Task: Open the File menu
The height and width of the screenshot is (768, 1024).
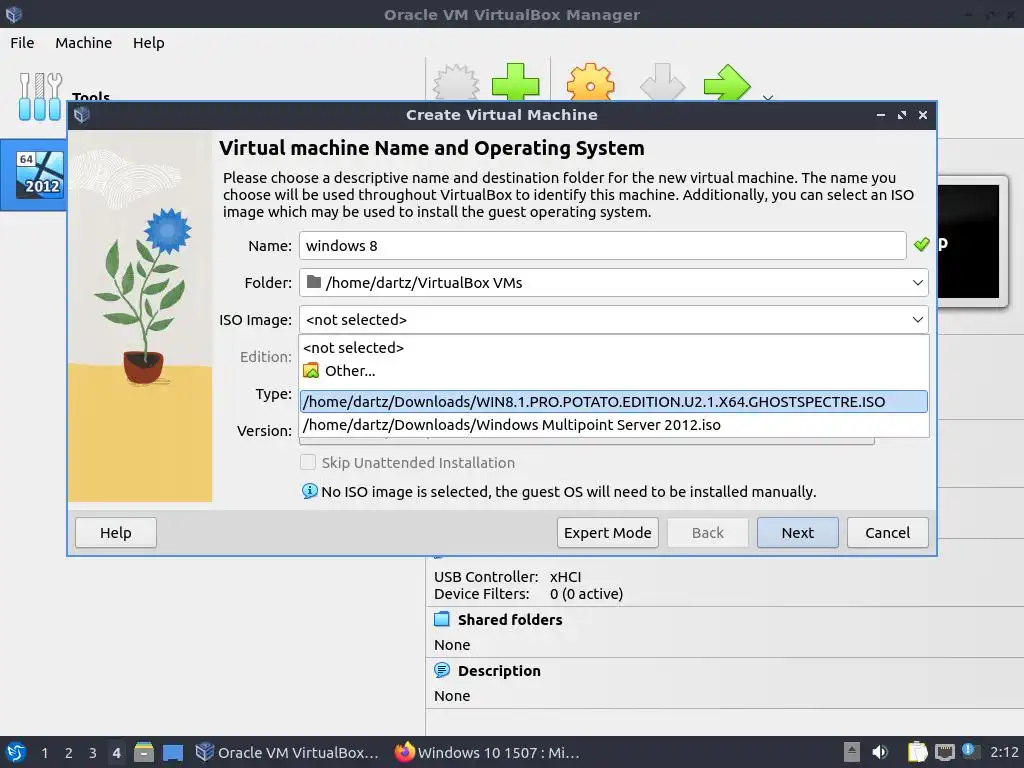Action: tap(22, 42)
